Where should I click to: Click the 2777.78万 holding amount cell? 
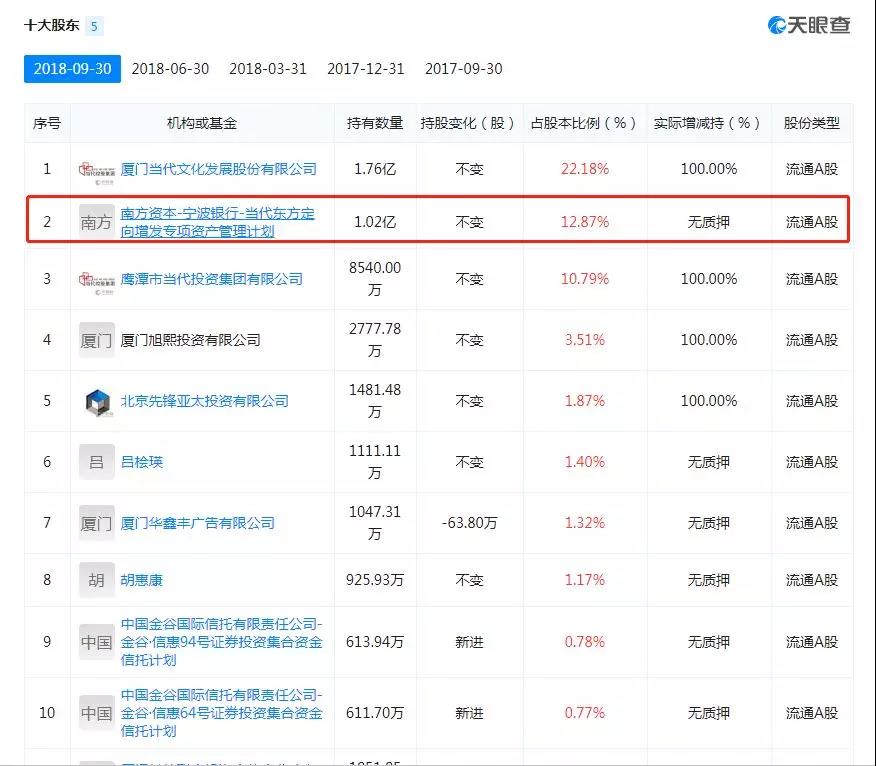tap(375, 340)
